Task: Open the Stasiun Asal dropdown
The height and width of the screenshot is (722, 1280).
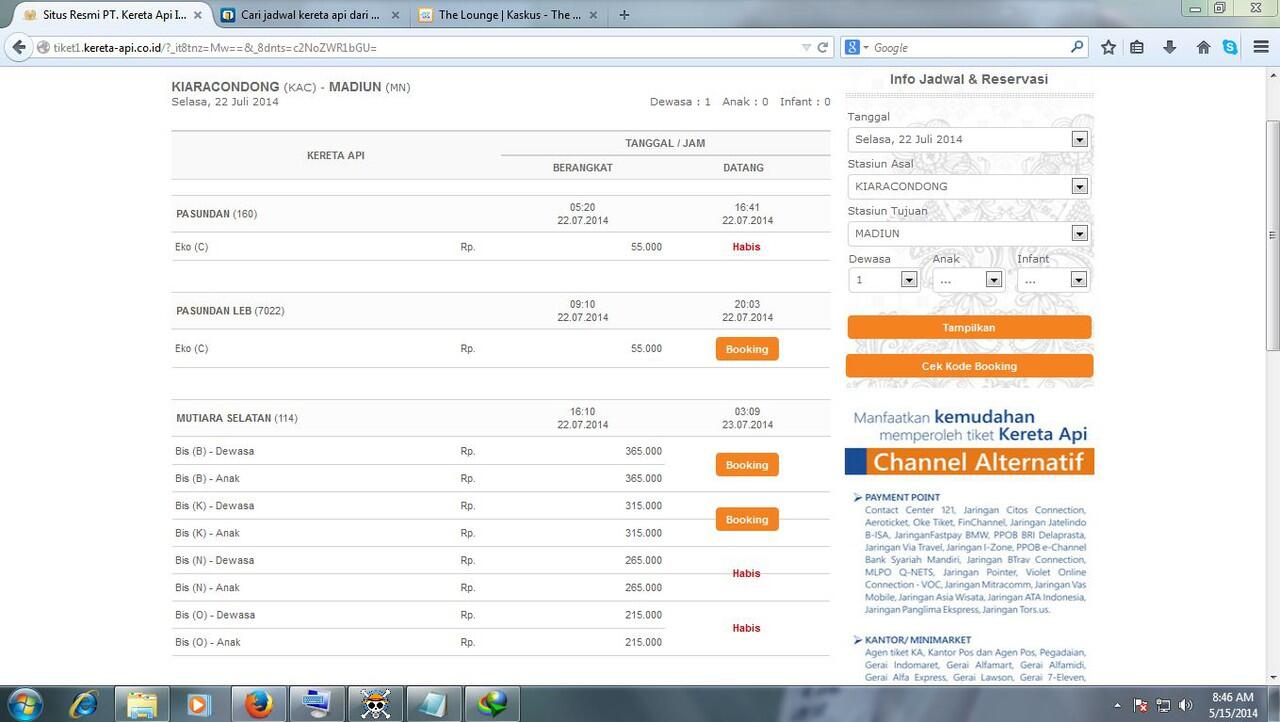Action: click(1079, 186)
